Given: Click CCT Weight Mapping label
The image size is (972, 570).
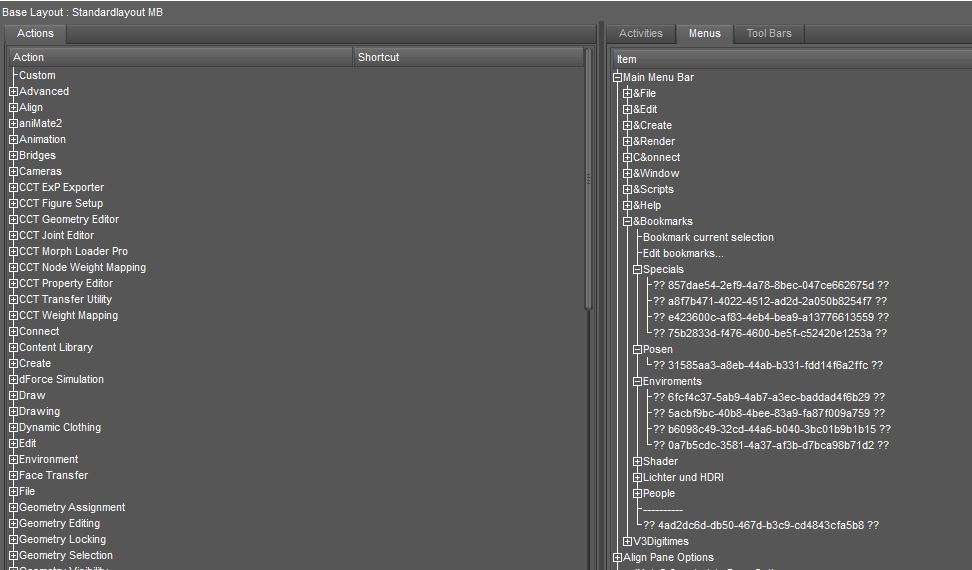Looking at the screenshot, I should coord(68,315).
